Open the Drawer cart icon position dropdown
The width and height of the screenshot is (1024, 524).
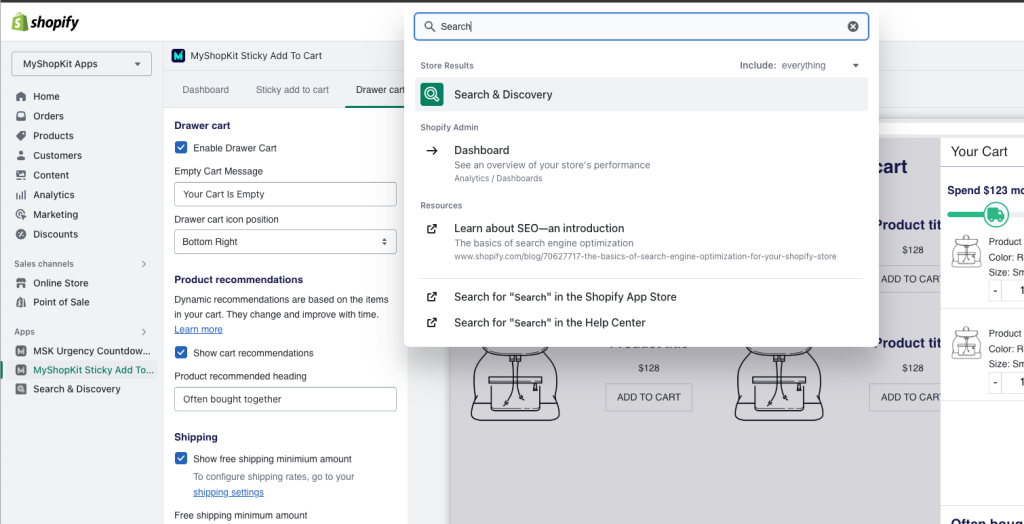coord(285,242)
